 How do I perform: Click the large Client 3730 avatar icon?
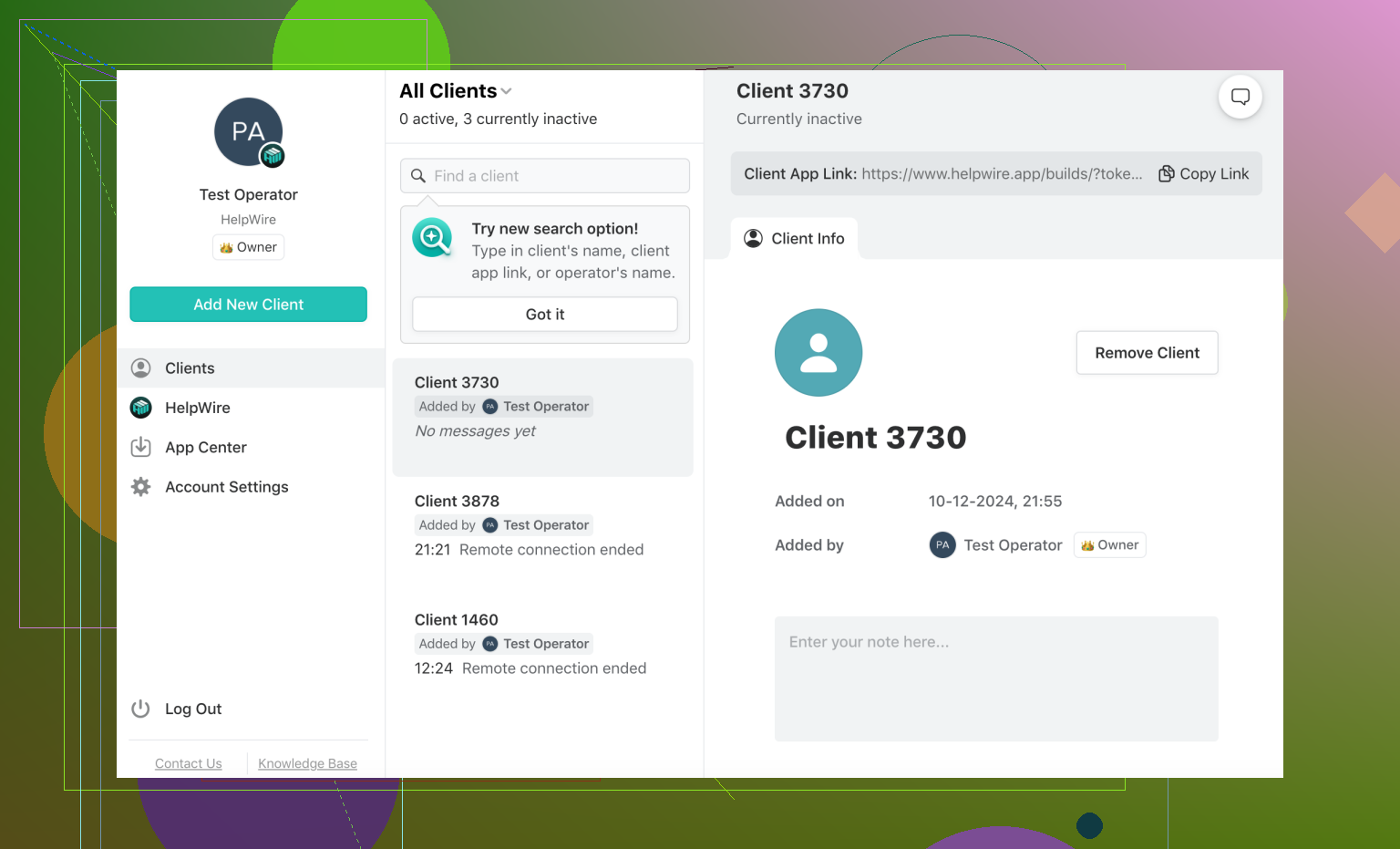(x=818, y=353)
